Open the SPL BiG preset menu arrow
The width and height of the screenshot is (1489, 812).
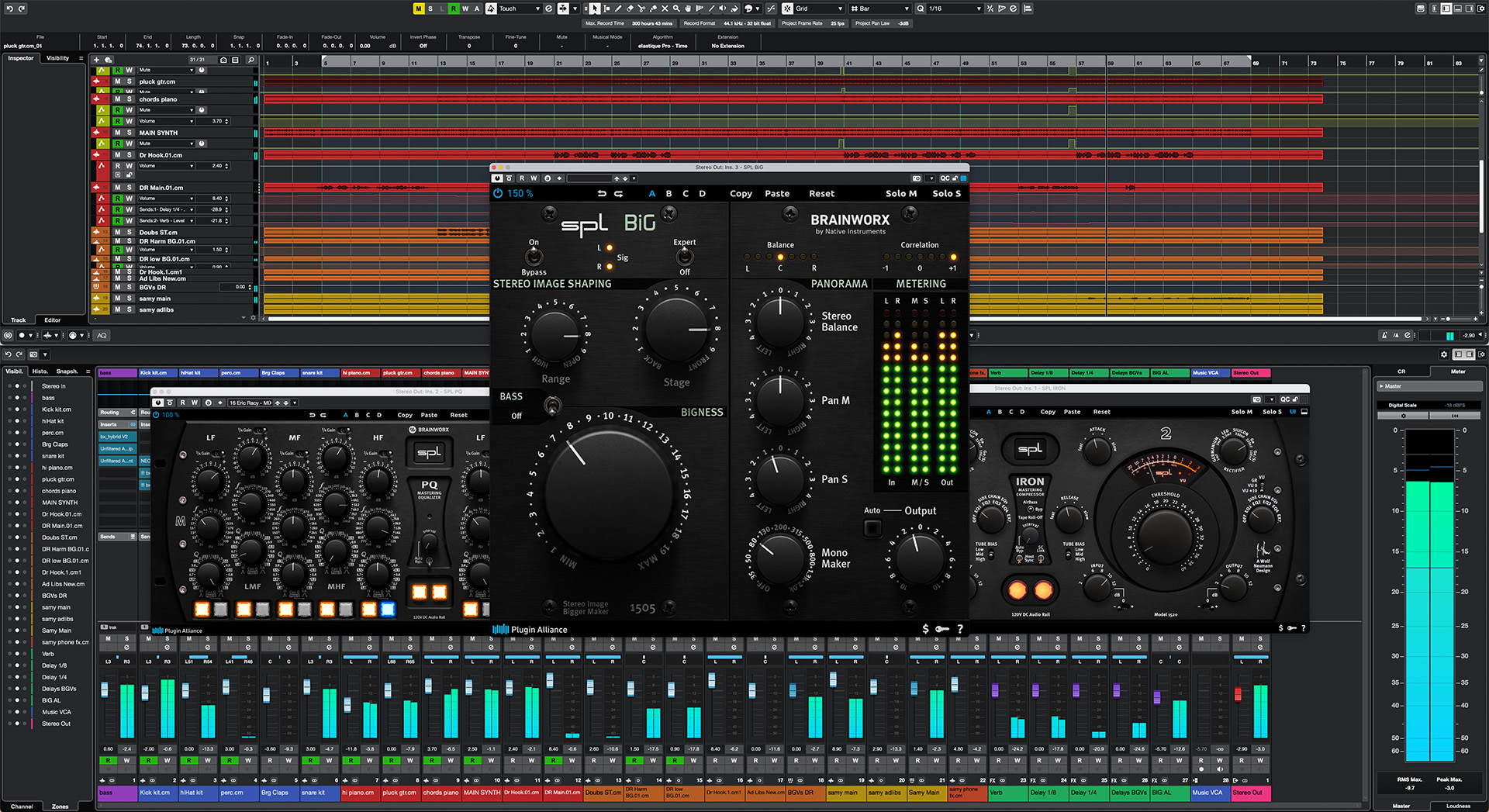[x=634, y=178]
